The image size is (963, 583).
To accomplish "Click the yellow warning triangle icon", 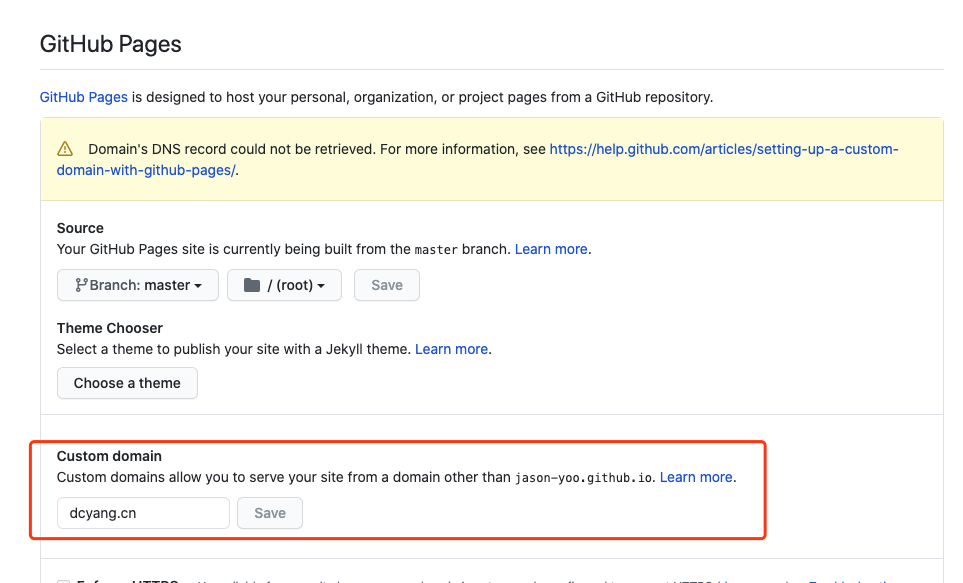I will [65, 149].
